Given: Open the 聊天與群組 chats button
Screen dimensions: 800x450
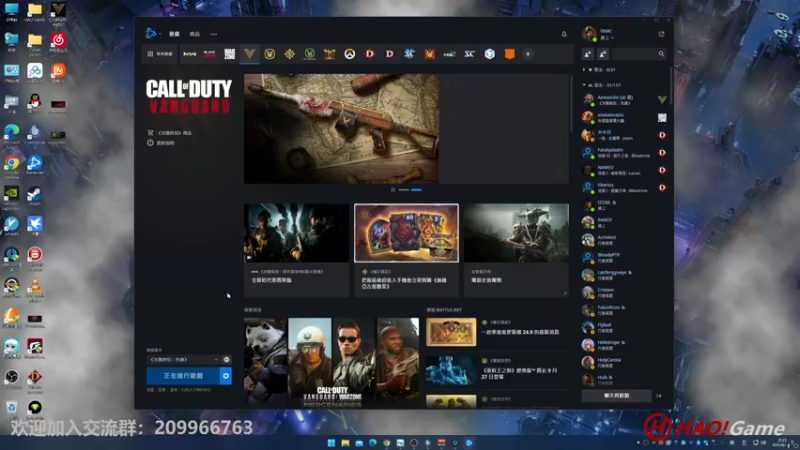Looking at the screenshot, I should coord(616,395).
